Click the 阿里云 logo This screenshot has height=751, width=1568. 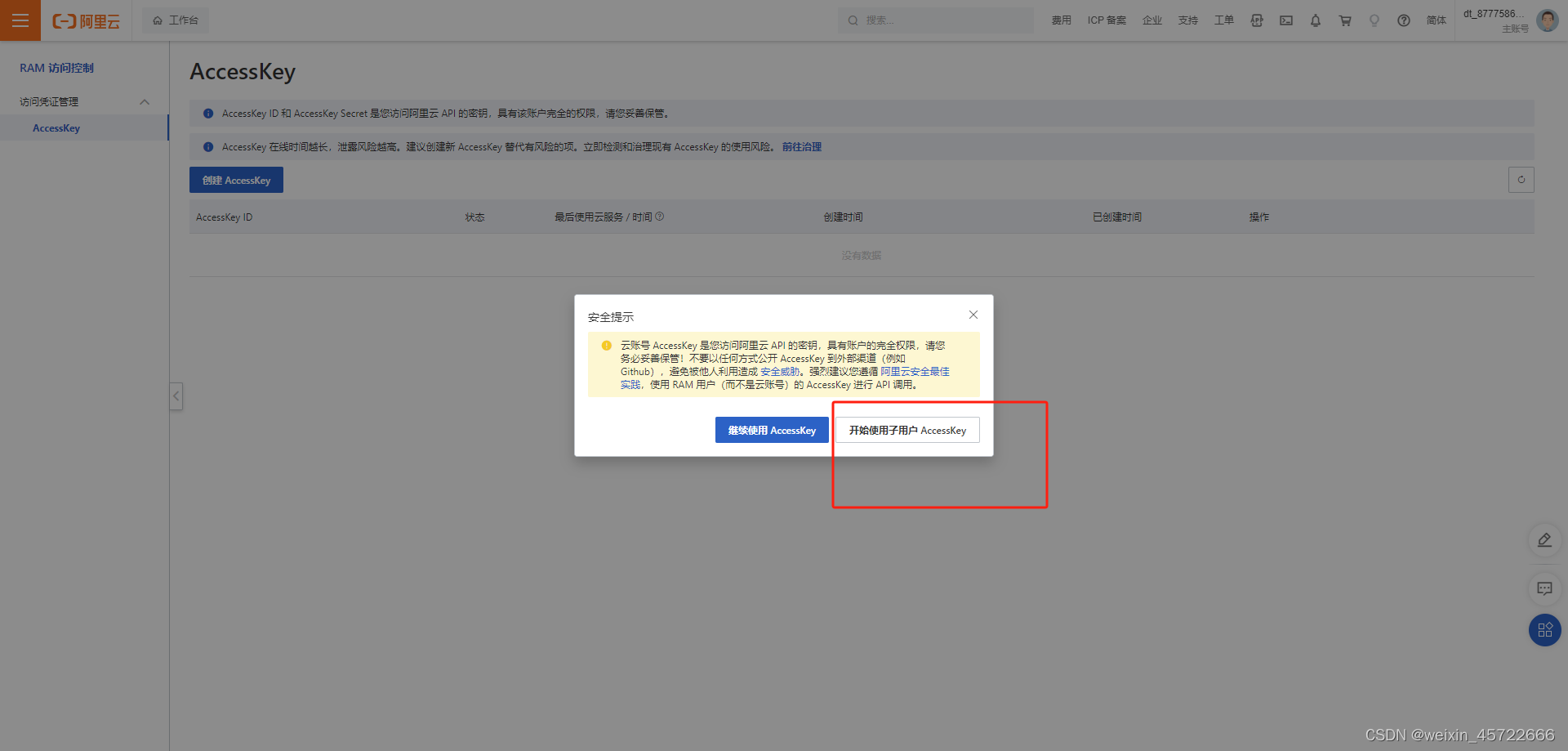click(86, 21)
